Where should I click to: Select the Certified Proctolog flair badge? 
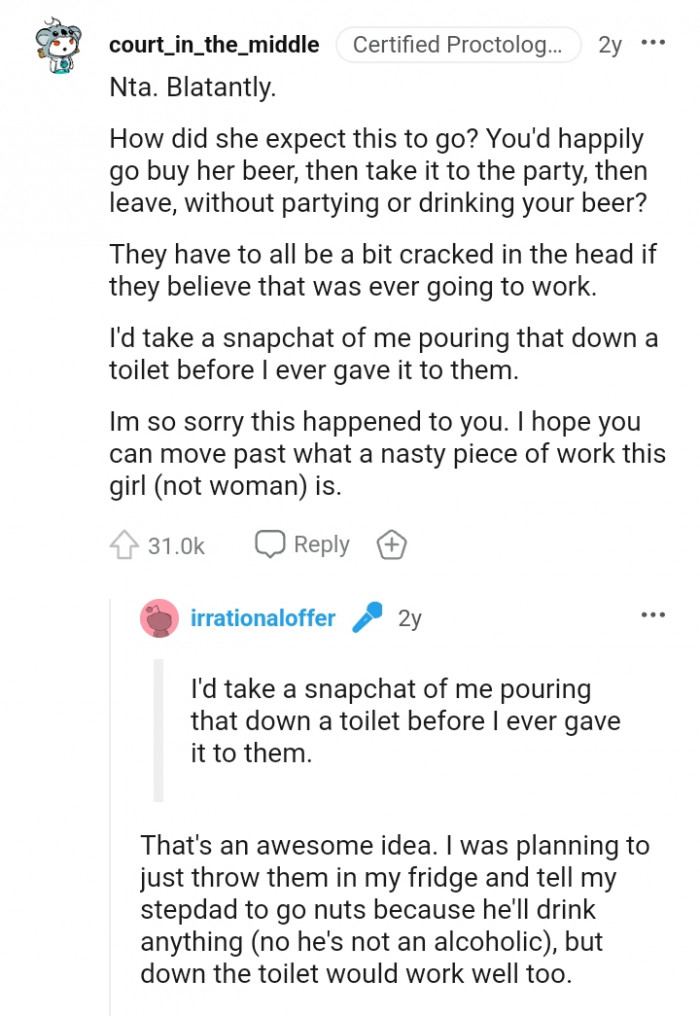click(459, 45)
